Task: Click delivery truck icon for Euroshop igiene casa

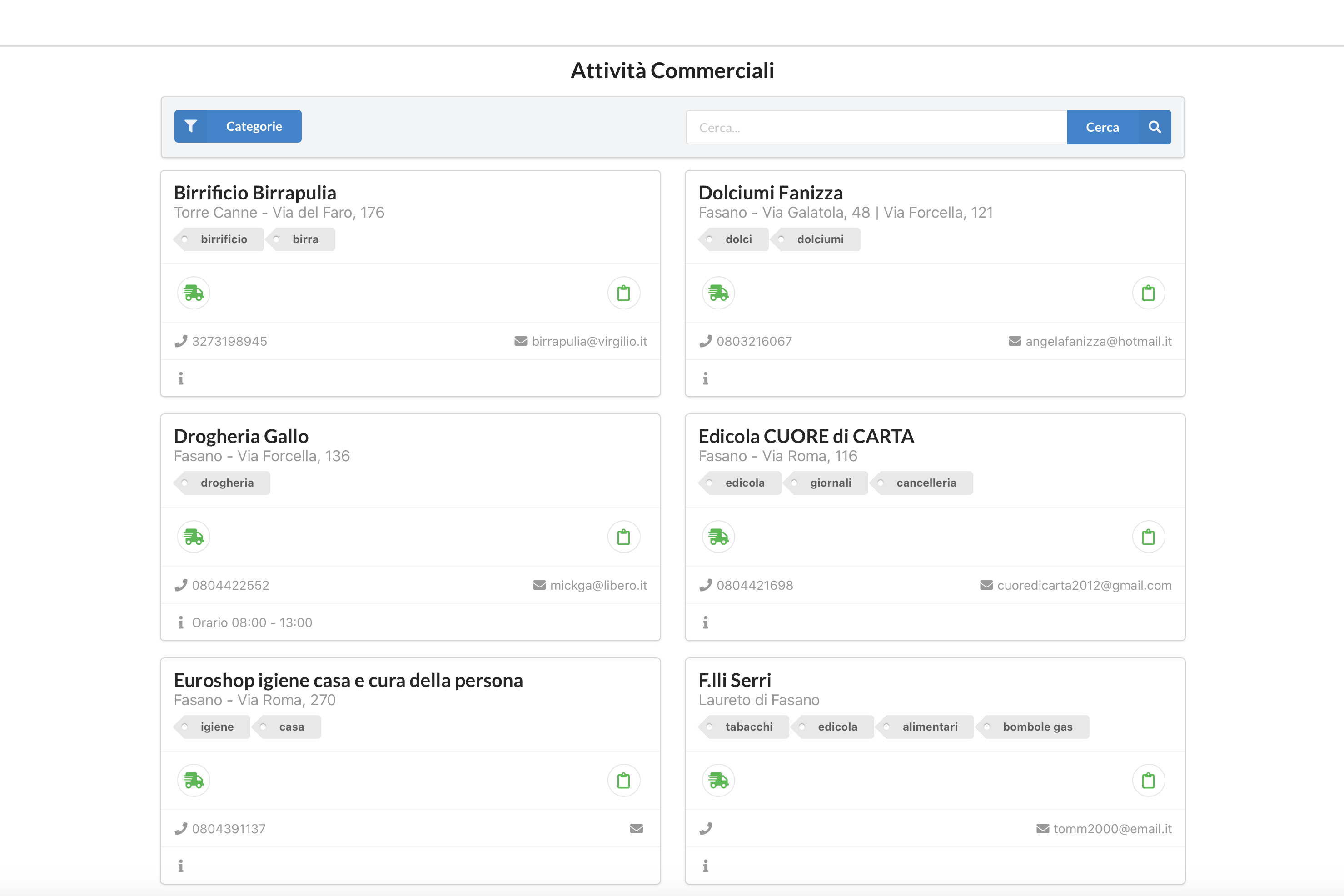Action: 194,781
